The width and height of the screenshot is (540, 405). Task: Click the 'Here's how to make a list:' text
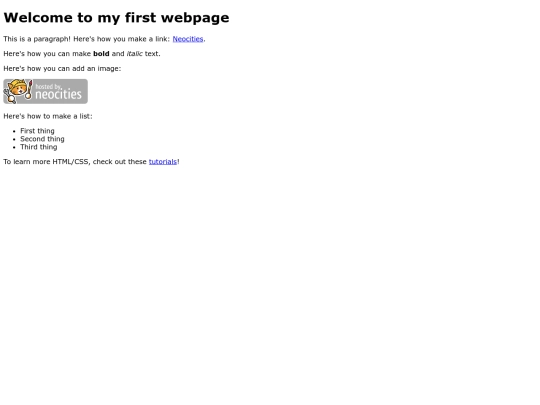point(48,116)
